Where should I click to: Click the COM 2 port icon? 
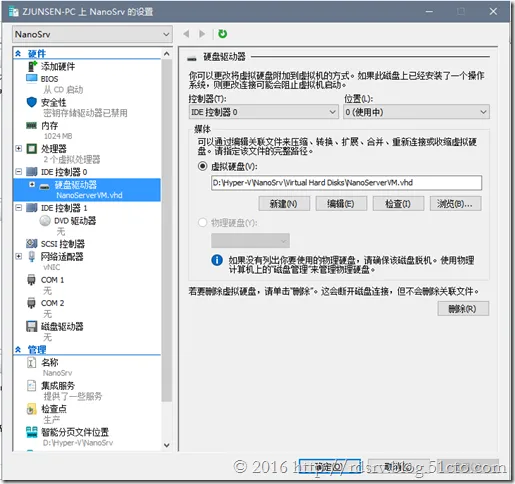pos(31,303)
